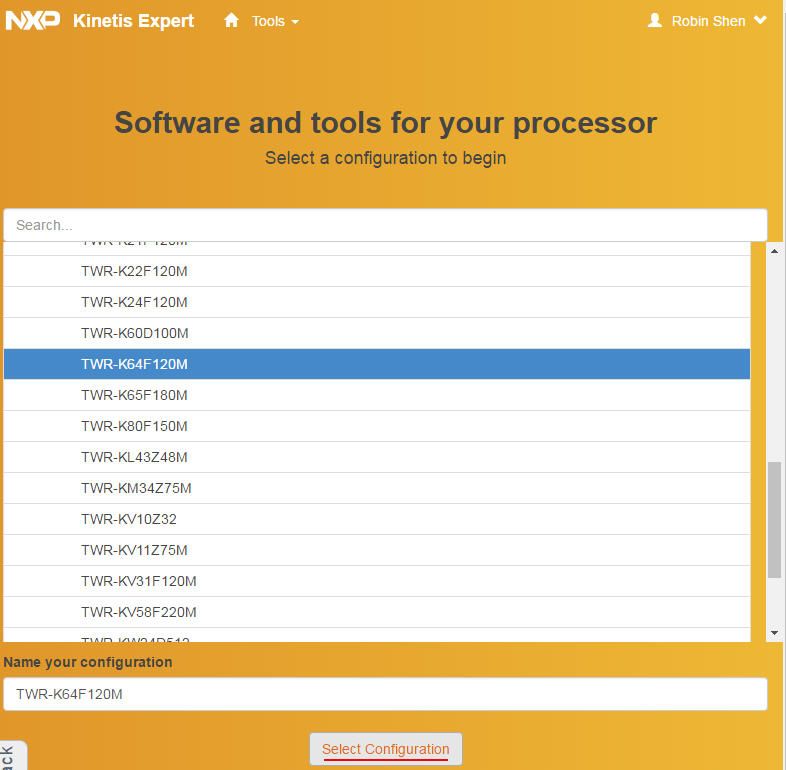Viewport: 786px width, 770px height.
Task: Open the Tools dropdown menu
Action: (275, 21)
